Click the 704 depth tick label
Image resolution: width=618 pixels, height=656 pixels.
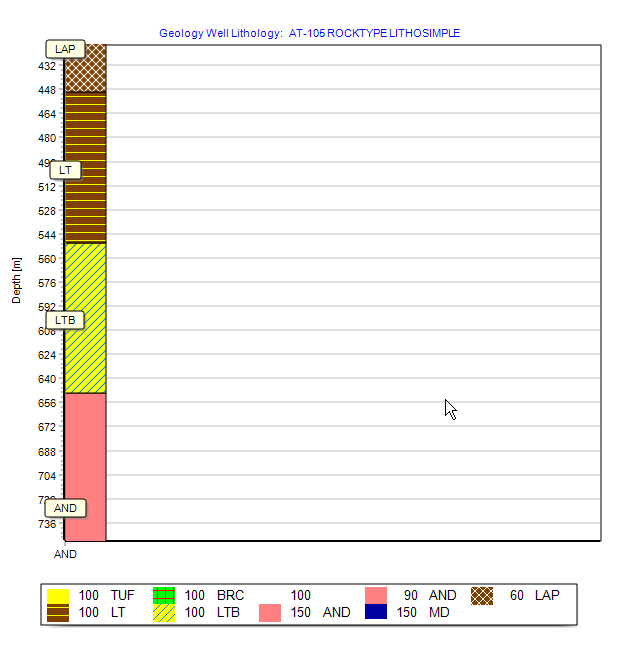pyautogui.click(x=47, y=476)
